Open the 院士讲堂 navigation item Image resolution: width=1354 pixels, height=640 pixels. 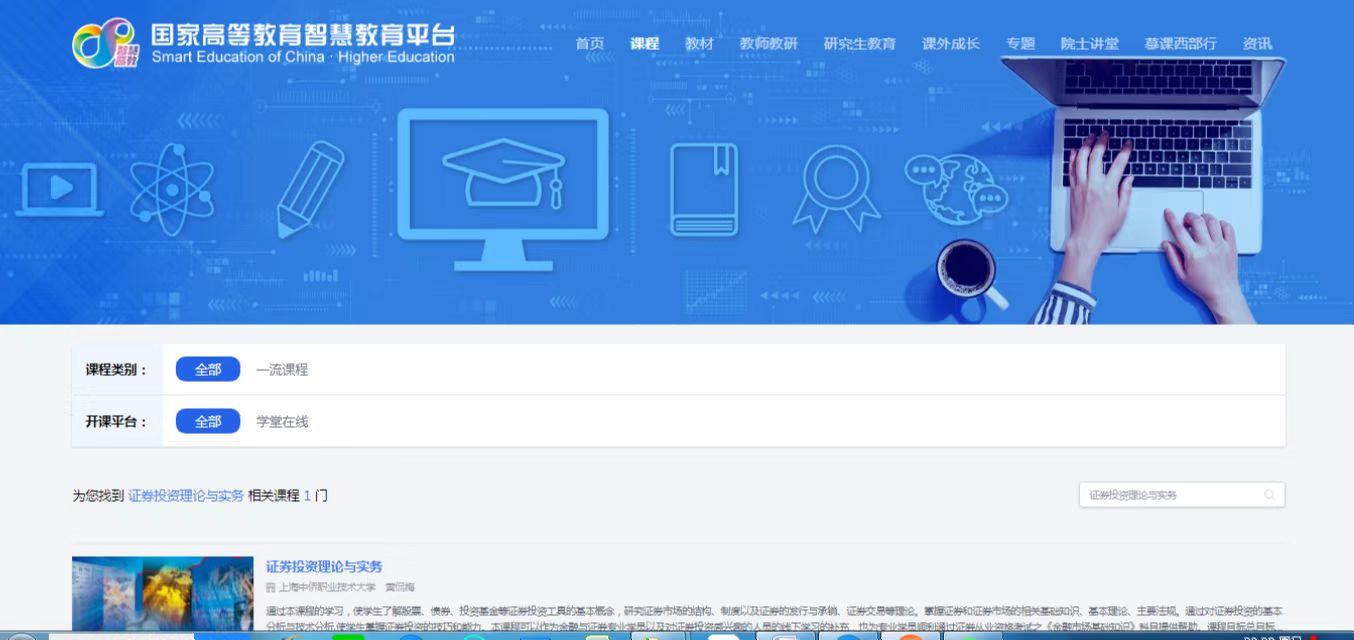click(x=1089, y=43)
